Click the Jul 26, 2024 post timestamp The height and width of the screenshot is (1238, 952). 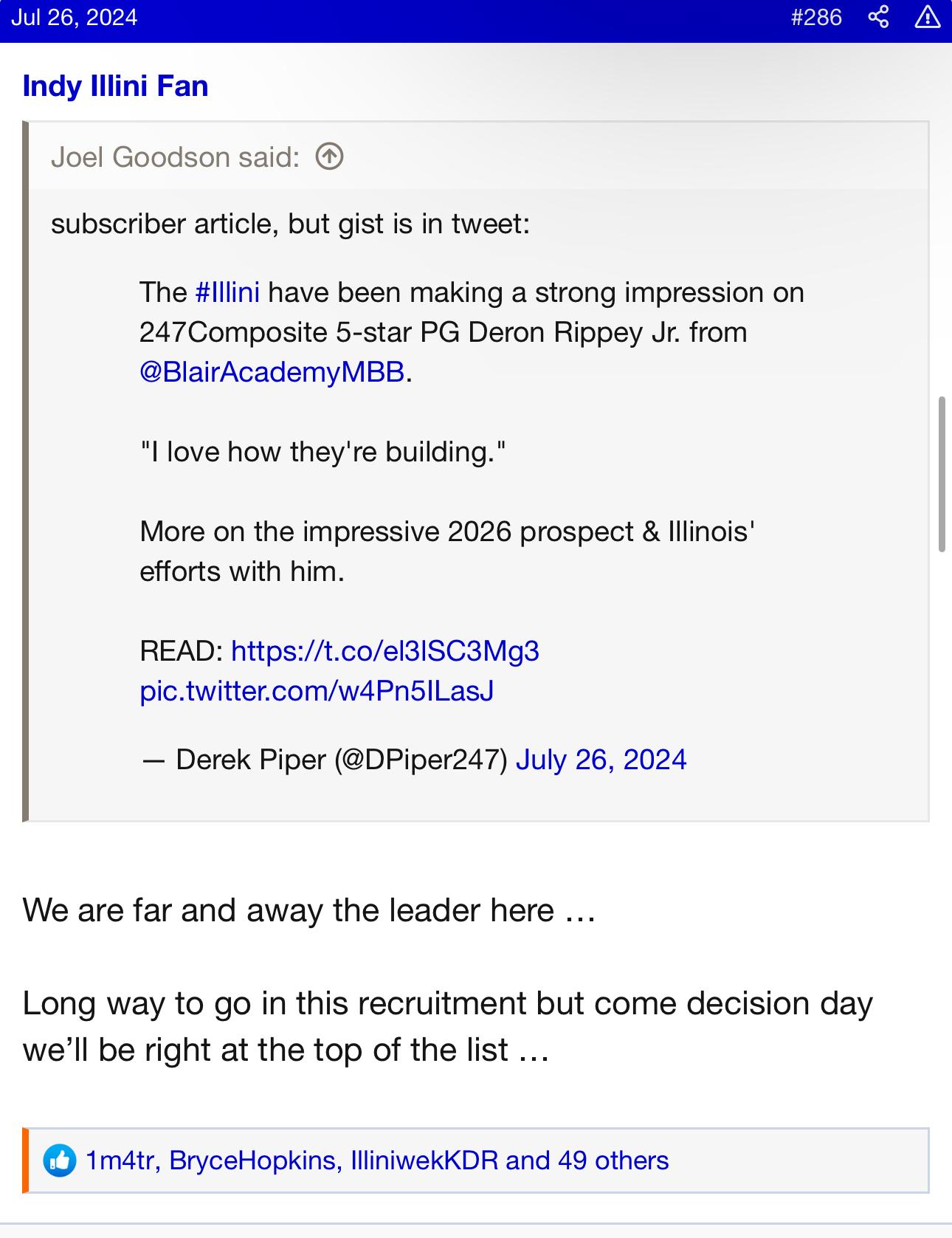click(x=75, y=17)
